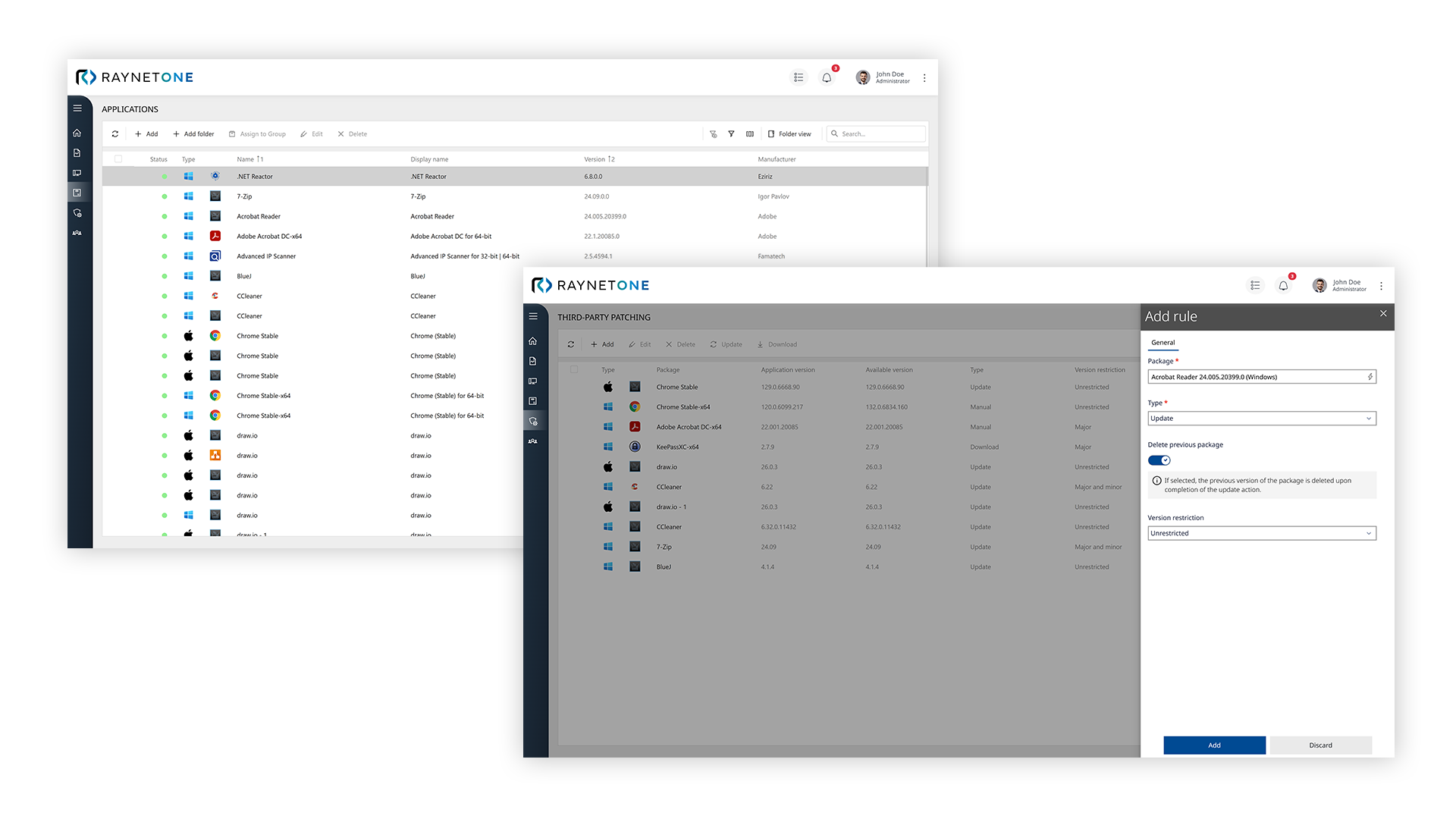
Task: Open the Type dropdown in Add rule
Action: [1262, 419]
